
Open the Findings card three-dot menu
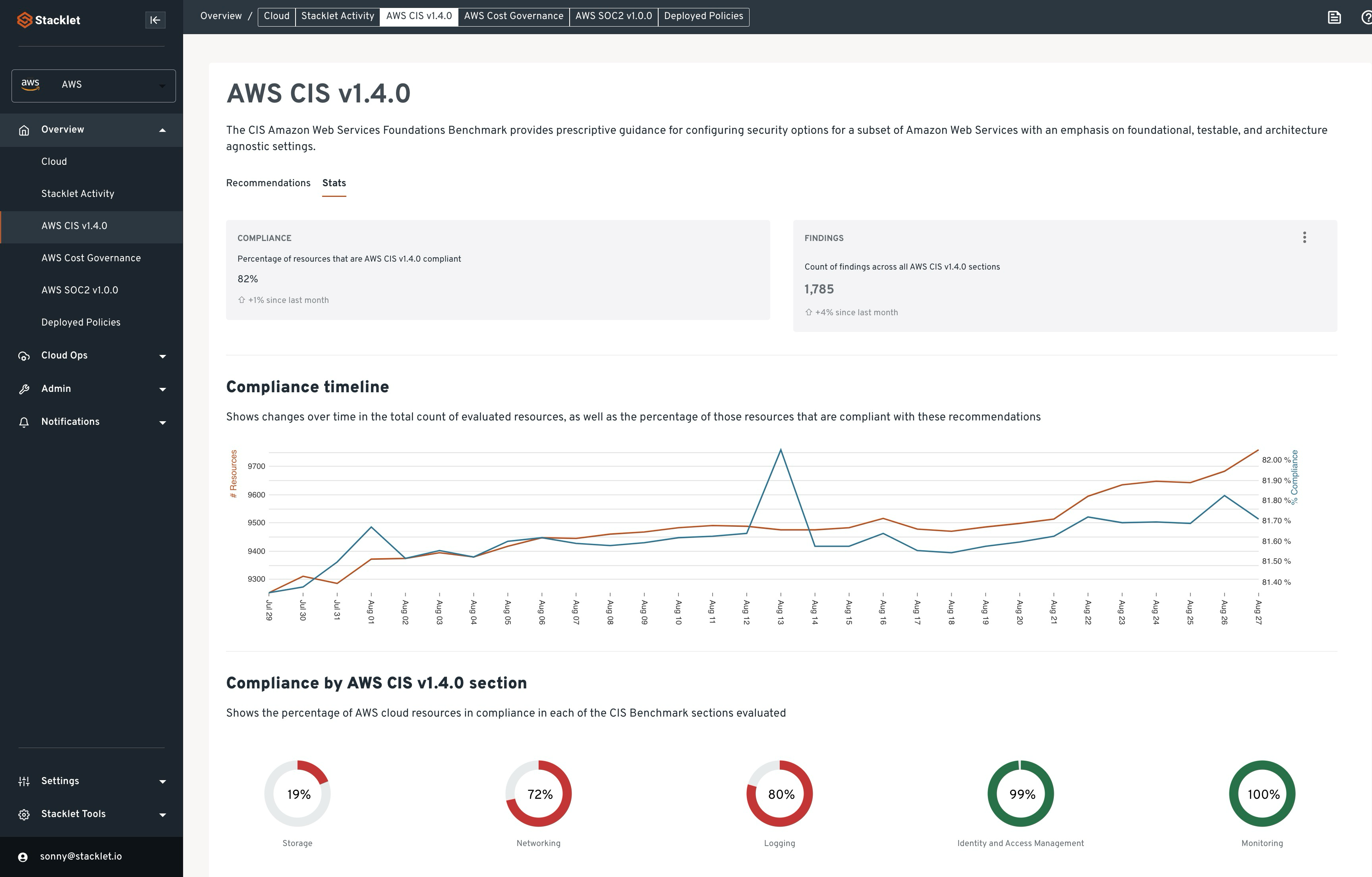[1304, 237]
